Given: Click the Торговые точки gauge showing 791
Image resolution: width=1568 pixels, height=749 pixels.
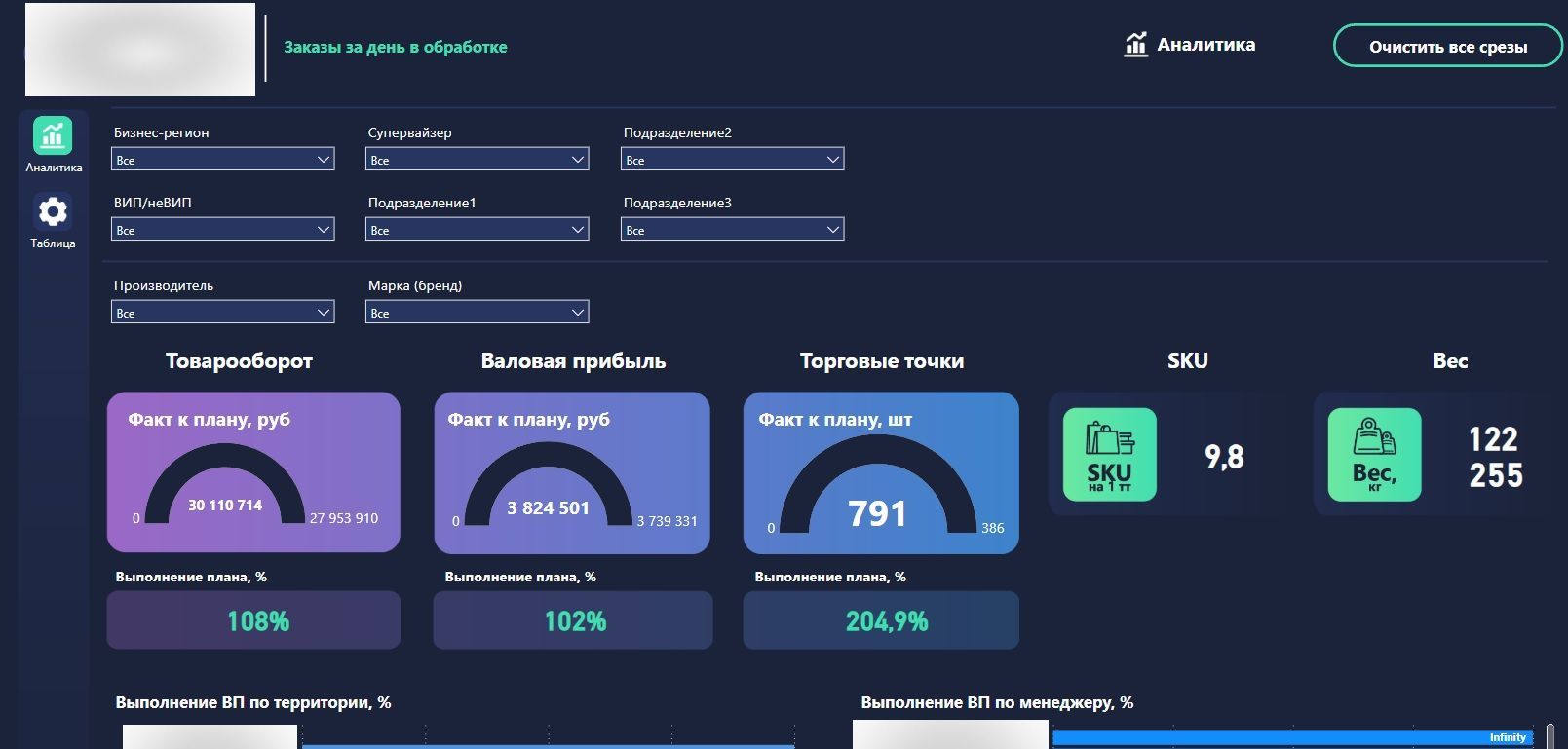Looking at the screenshot, I should click(x=878, y=484).
